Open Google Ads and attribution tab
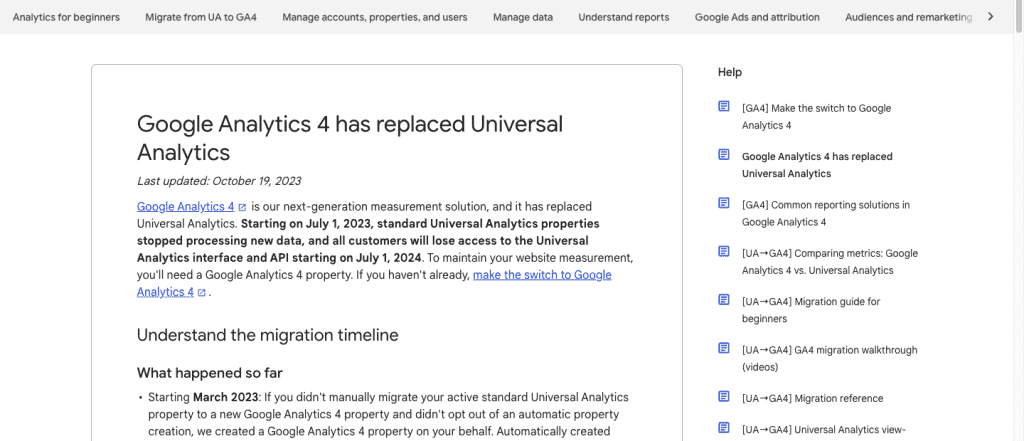1024x441 pixels. tap(757, 17)
